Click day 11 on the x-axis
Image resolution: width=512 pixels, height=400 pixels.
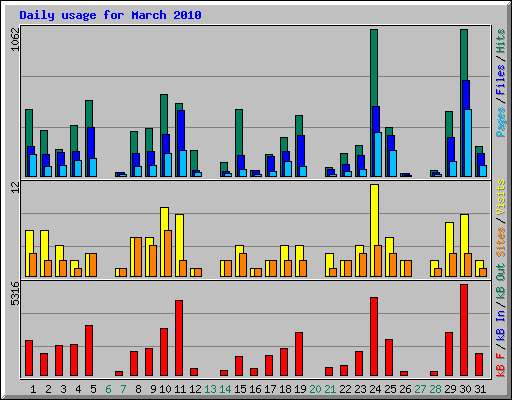coord(180,389)
